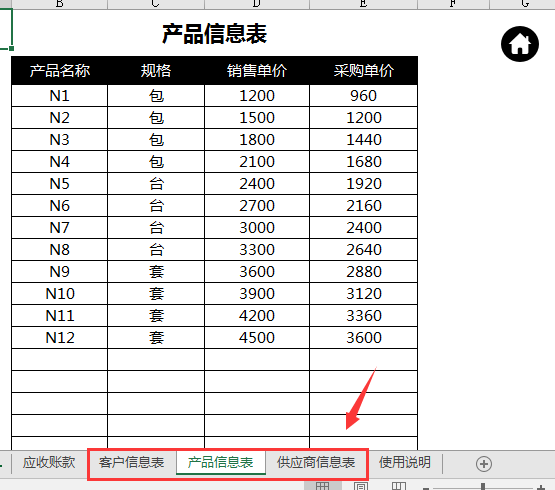The width and height of the screenshot is (555, 490).
Task: Select the 产品信息表 title cell
Action: [x=214, y=34]
